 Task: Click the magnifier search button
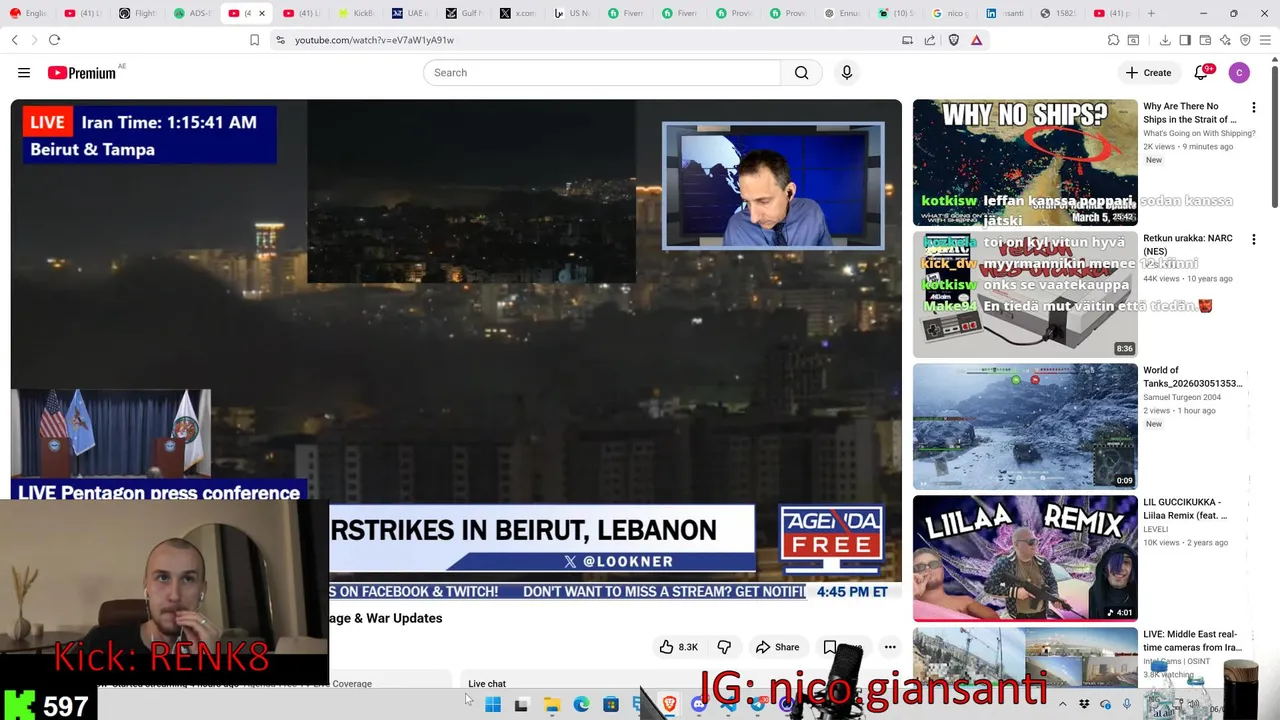click(801, 73)
